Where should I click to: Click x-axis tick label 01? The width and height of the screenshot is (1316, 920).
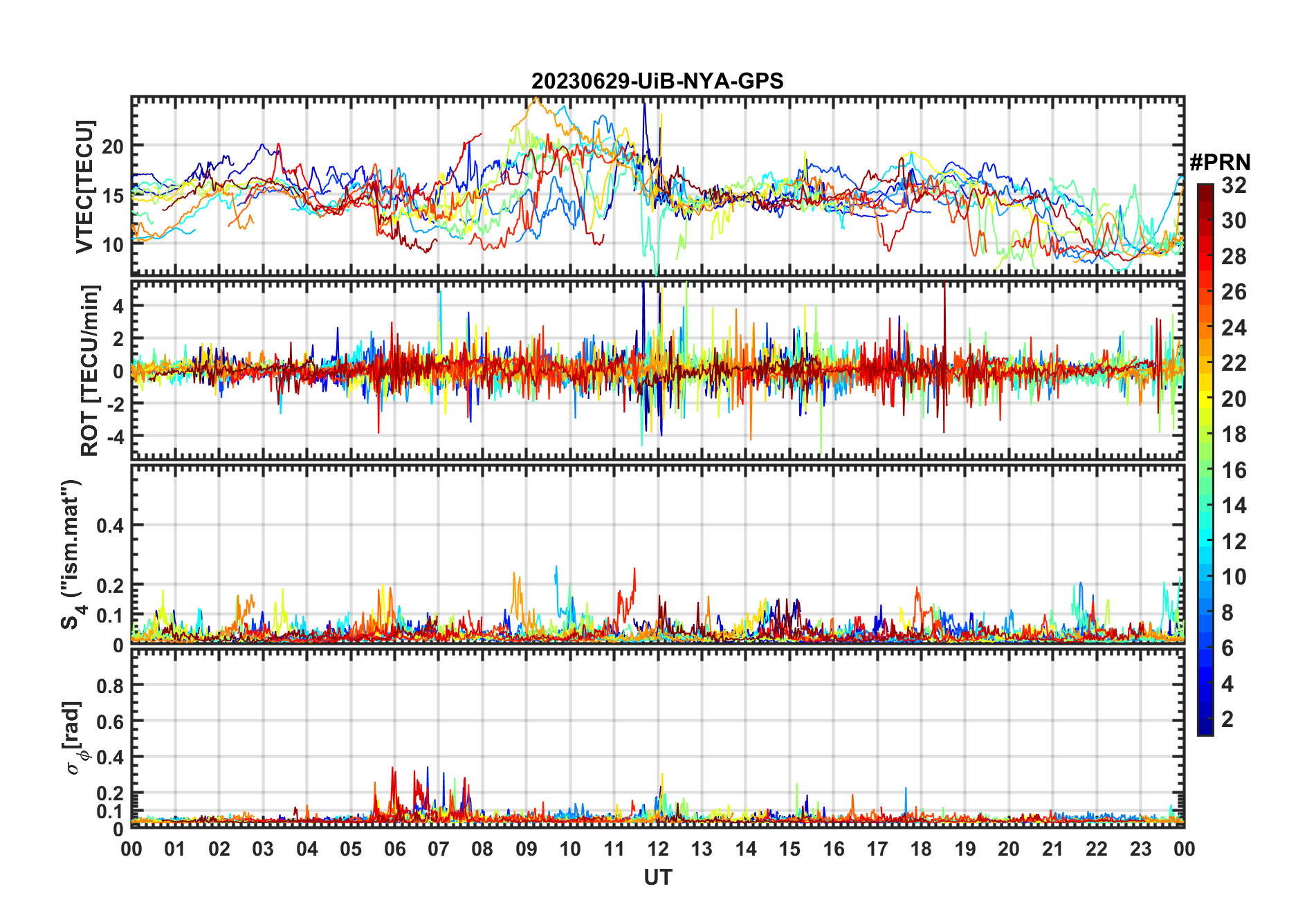point(175,849)
